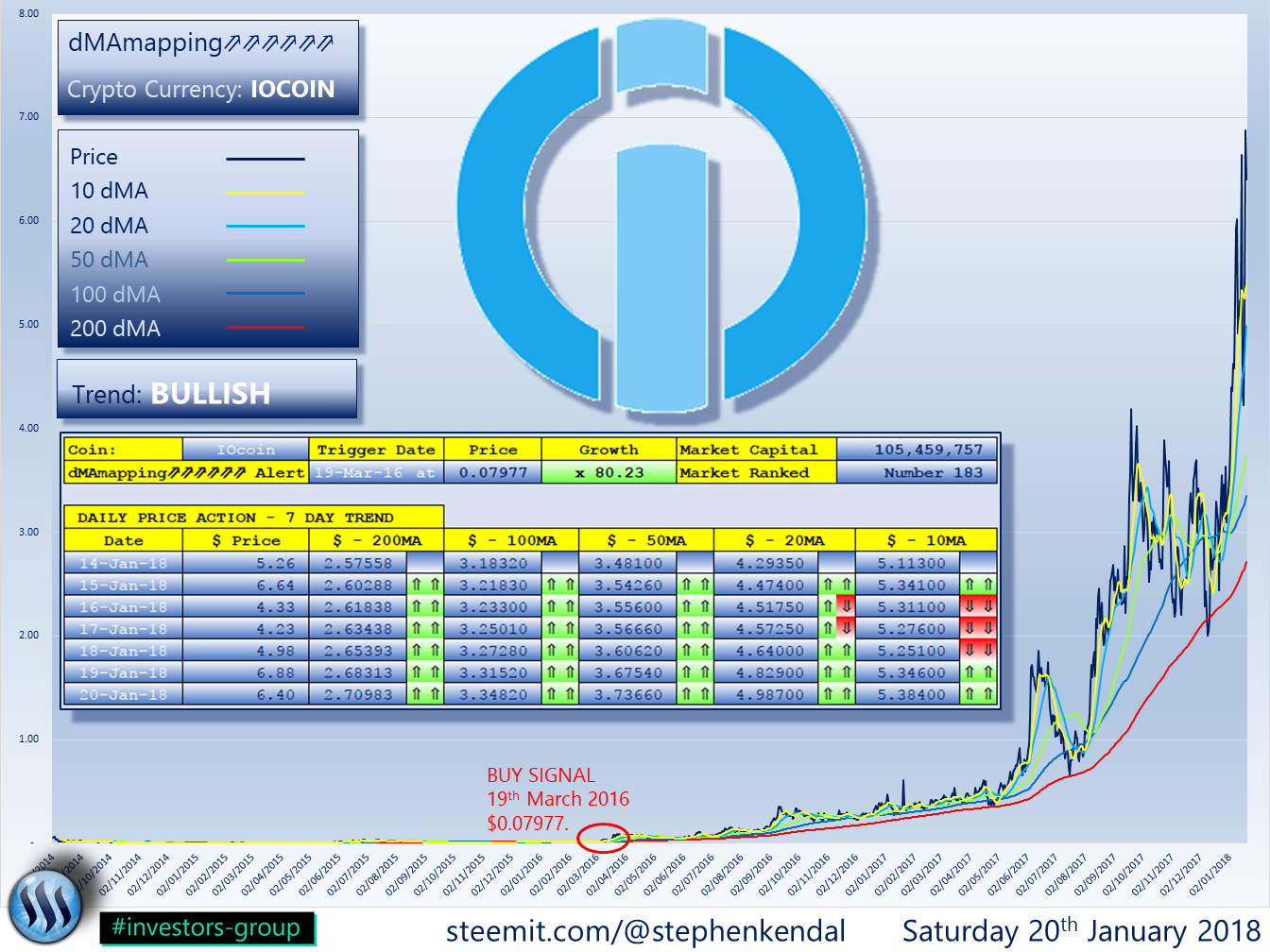Click Crypto Currency: IOCOIN heading
The height and width of the screenshot is (952, 1270).
200,89
